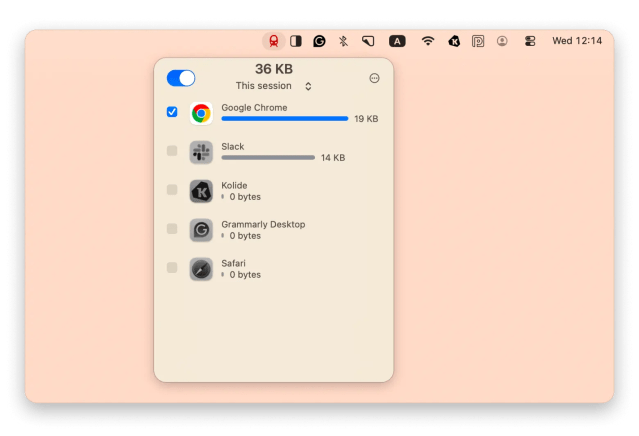The height and width of the screenshot is (436, 639).
Task: Click the Kolide menu bar icon
Action: tap(454, 41)
